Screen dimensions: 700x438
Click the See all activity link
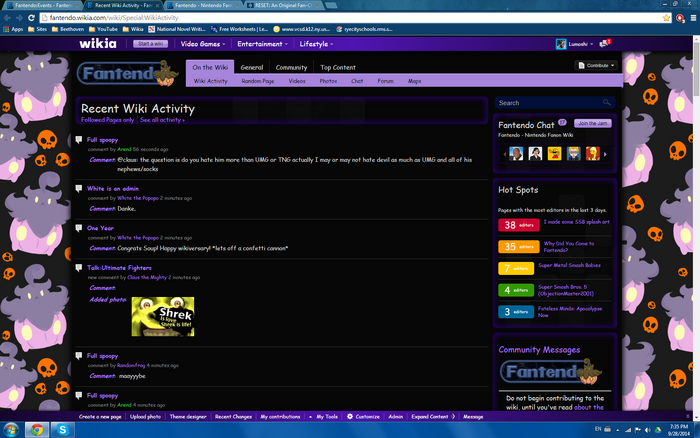pos(162,120)
